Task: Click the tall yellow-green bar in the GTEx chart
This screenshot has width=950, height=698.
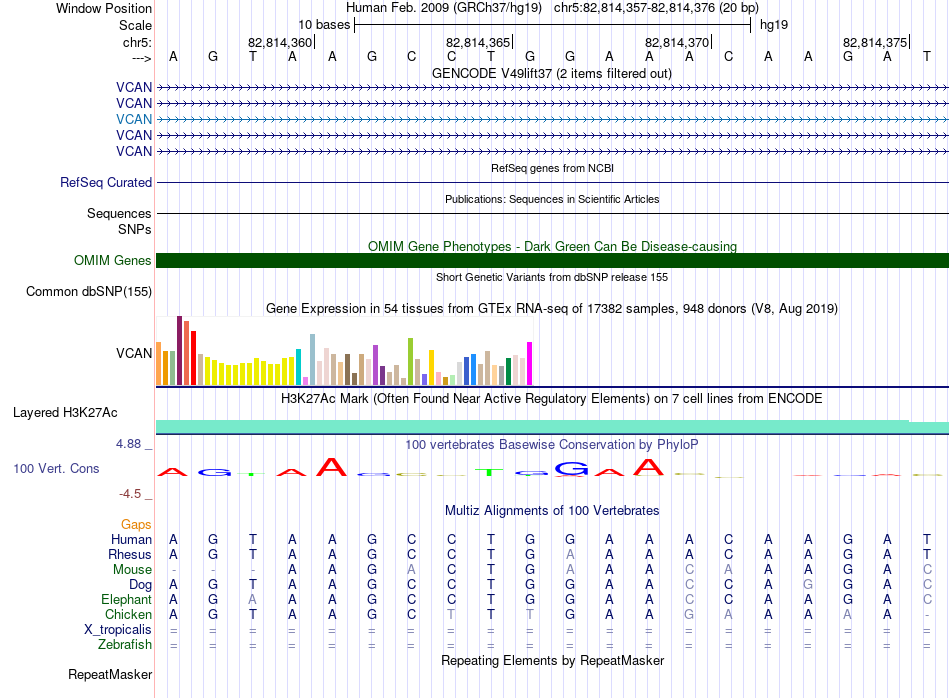Action: point(411,362)
